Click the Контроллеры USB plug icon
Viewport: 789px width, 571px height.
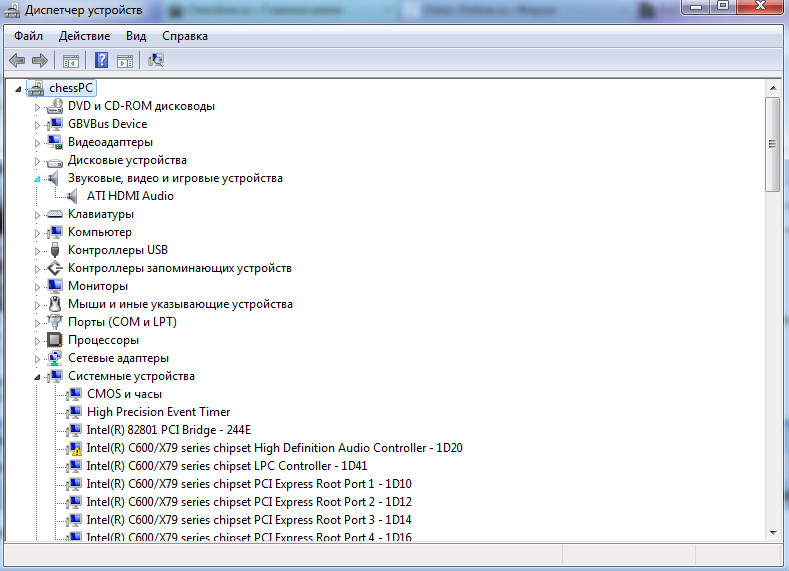(55, 250)
